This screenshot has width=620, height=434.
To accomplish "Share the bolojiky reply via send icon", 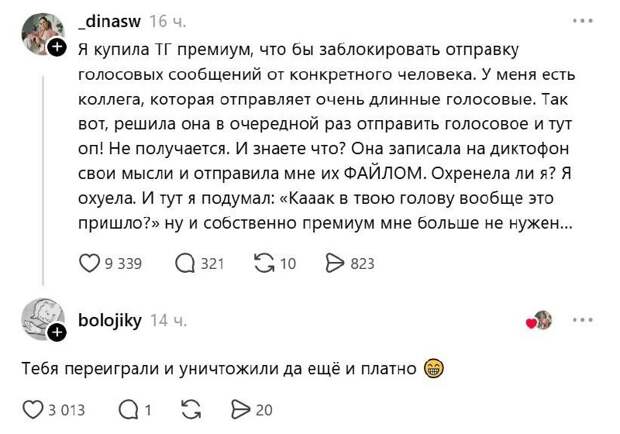I will click(239, 409).
